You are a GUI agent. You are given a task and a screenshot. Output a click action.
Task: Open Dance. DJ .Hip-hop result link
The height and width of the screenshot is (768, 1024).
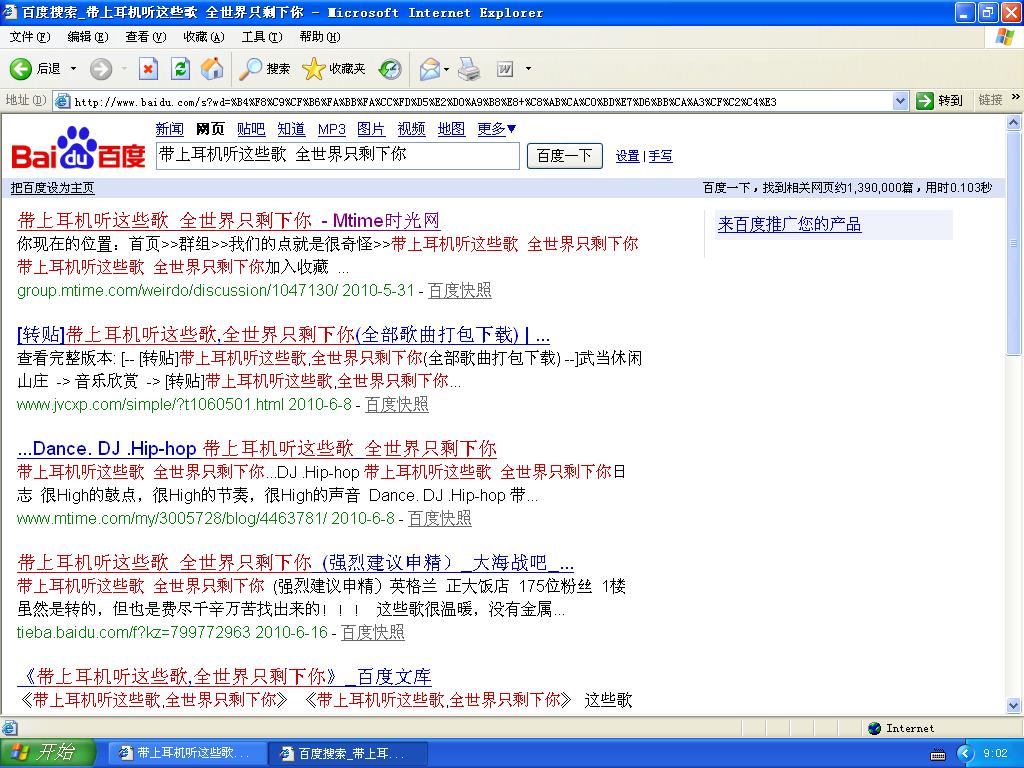coord(257,449)
